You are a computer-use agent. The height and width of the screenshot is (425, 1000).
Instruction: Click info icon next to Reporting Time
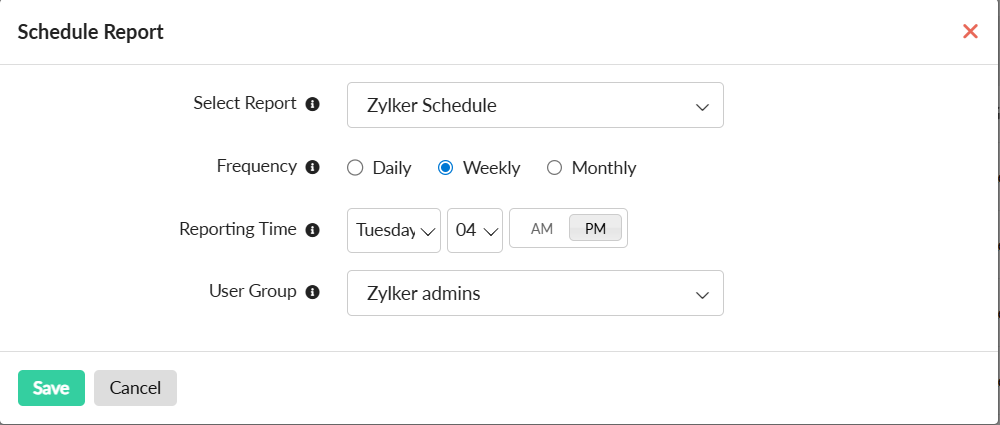point(313,230)
